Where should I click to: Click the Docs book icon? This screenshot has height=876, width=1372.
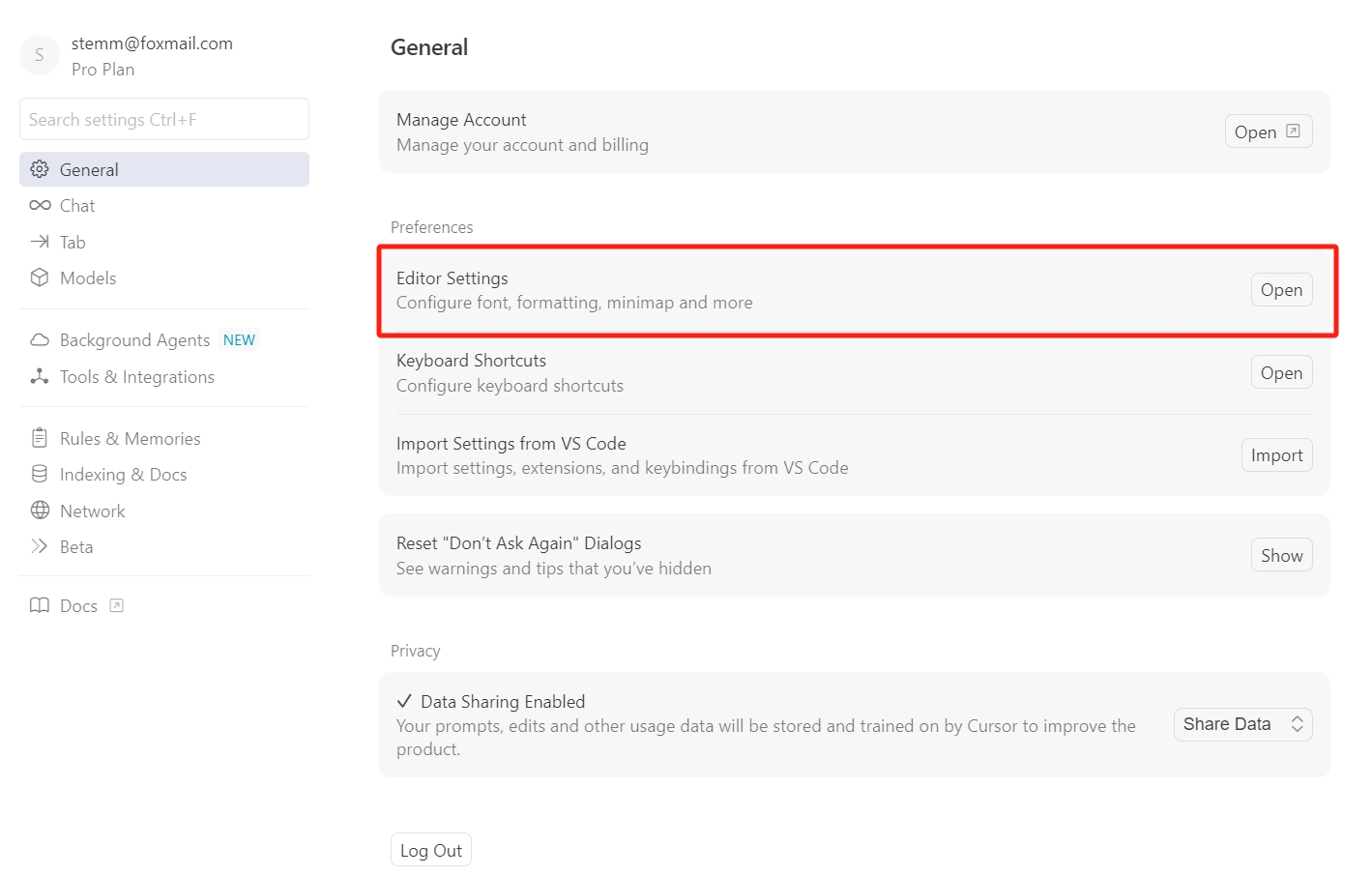40,605
